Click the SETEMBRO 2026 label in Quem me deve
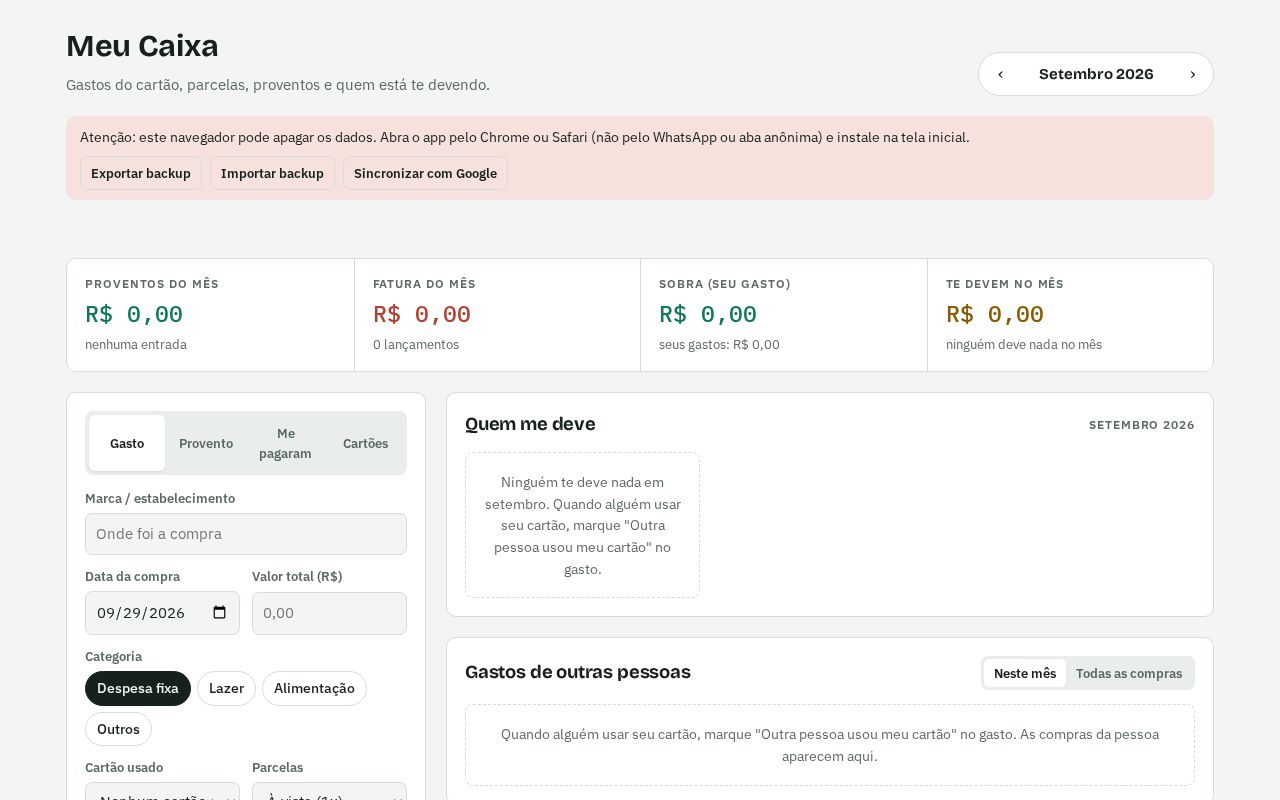The height and width of the screenshot is (800, 1280). pyautogui.click(x=1142, y=425)
